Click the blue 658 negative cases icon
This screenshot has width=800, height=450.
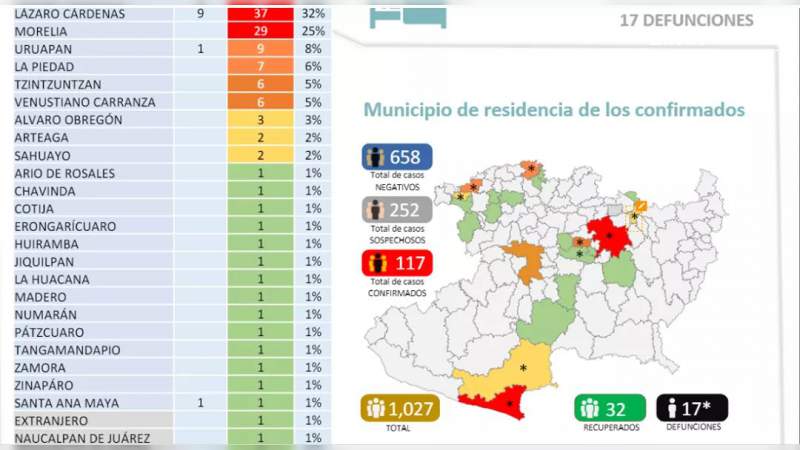click(x=397, y=157)
